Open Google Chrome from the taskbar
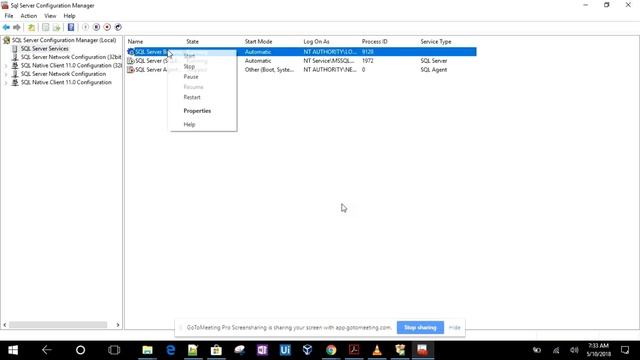This screenshot has height=360, width=640. click(x=331, y=350)
